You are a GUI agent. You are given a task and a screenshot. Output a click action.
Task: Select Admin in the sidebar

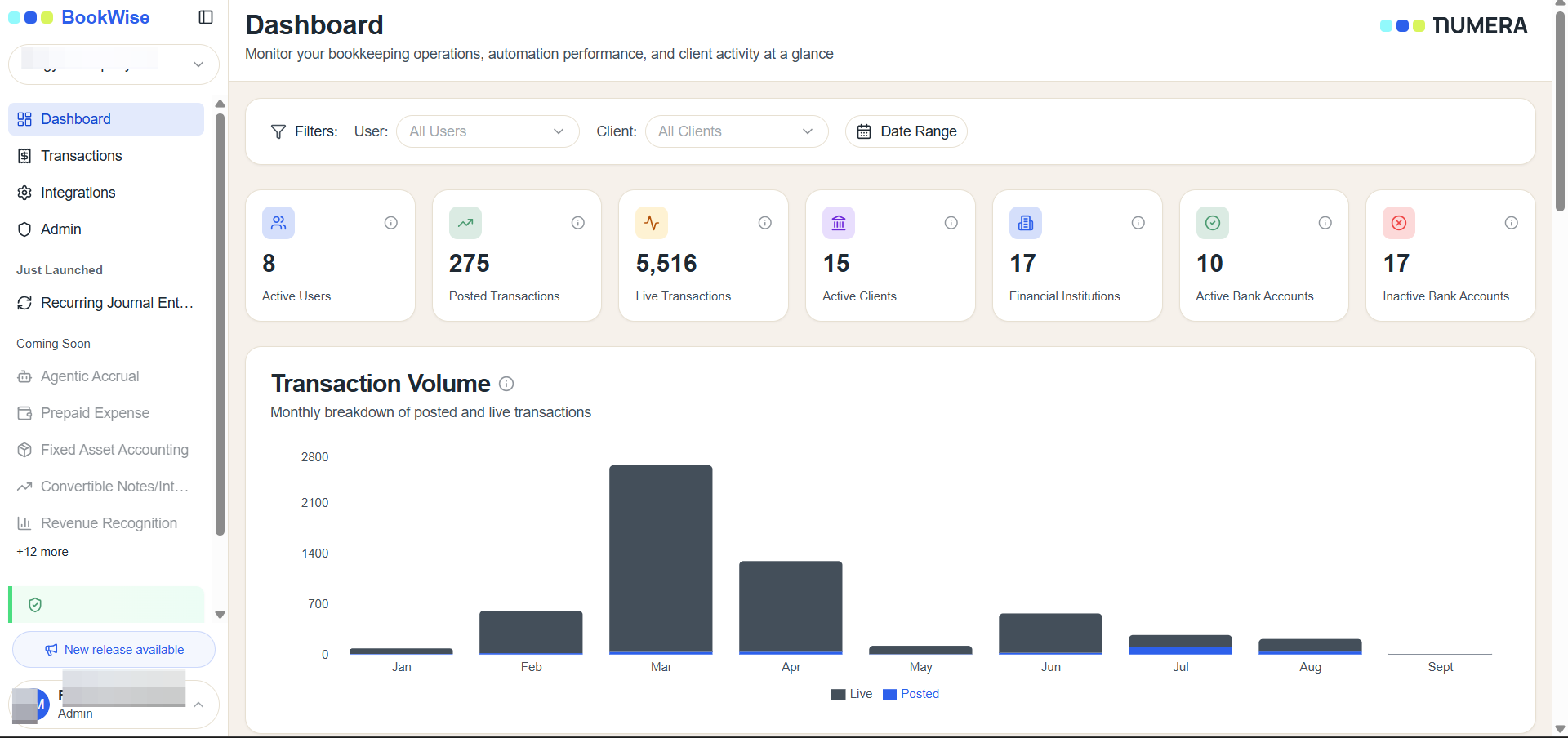(x=106, y=229)
